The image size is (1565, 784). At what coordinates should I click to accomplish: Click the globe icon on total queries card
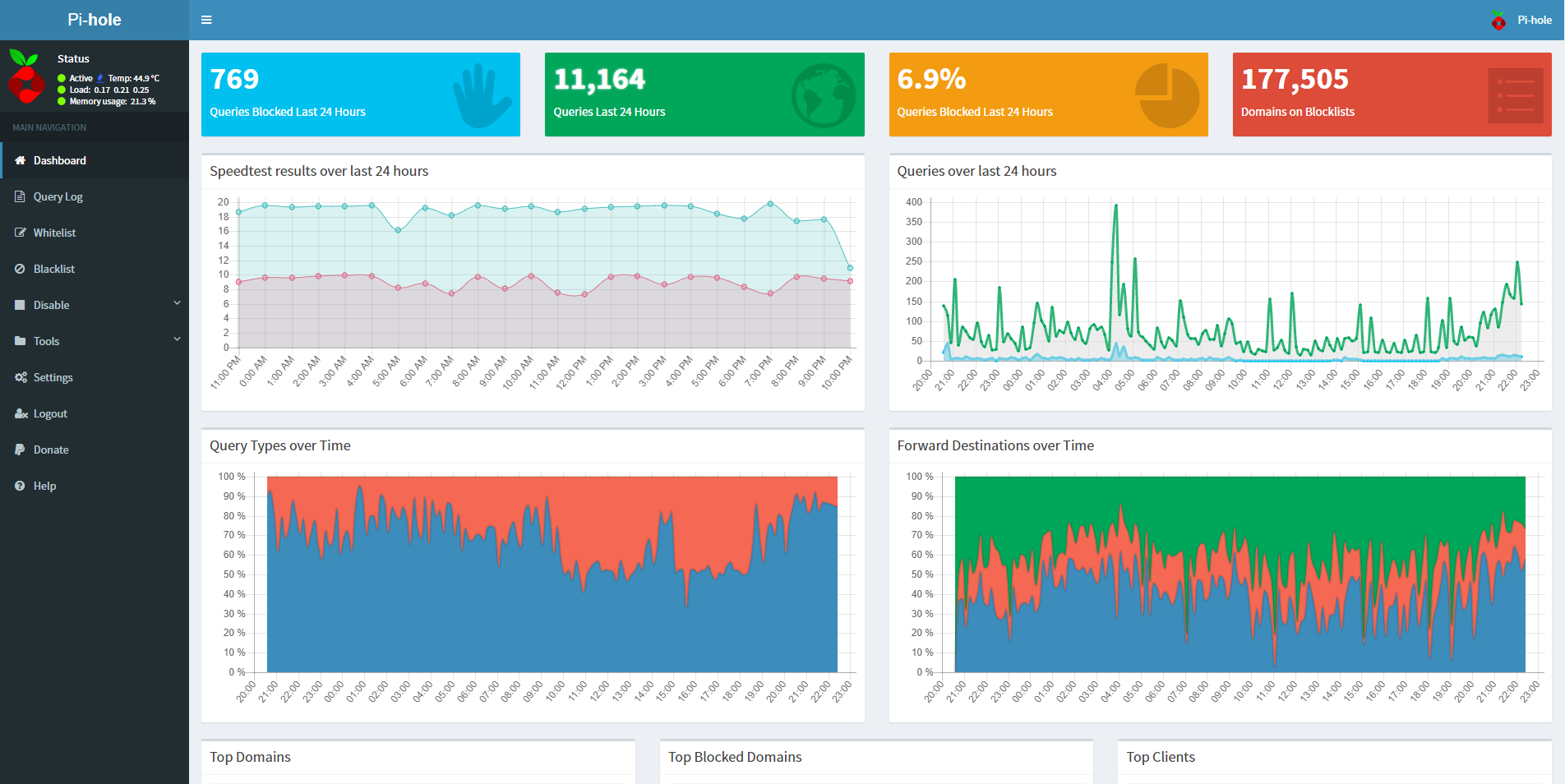pyautogui.click(x=824, y=95)
